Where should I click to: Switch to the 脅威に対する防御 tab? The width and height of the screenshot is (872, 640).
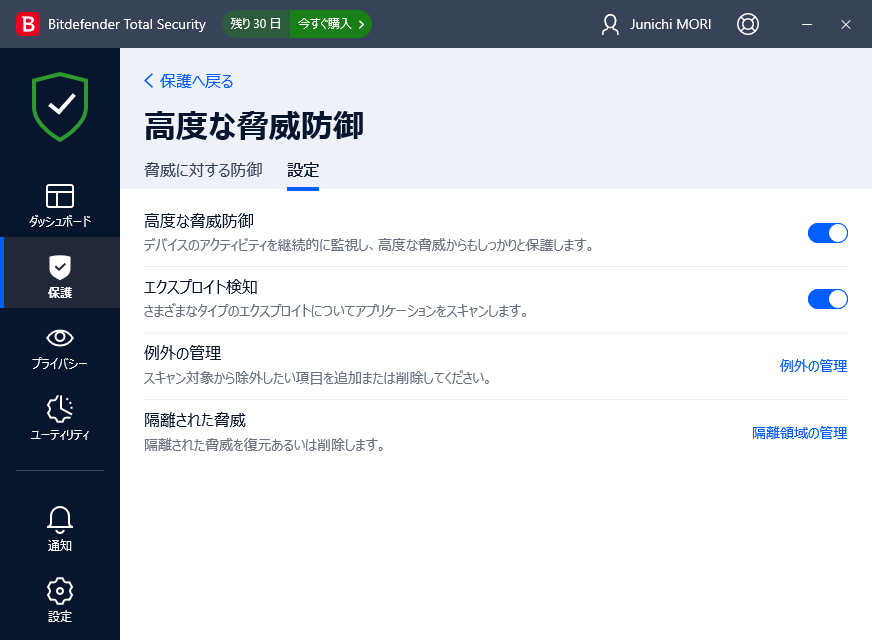click(x=203, y=170)
